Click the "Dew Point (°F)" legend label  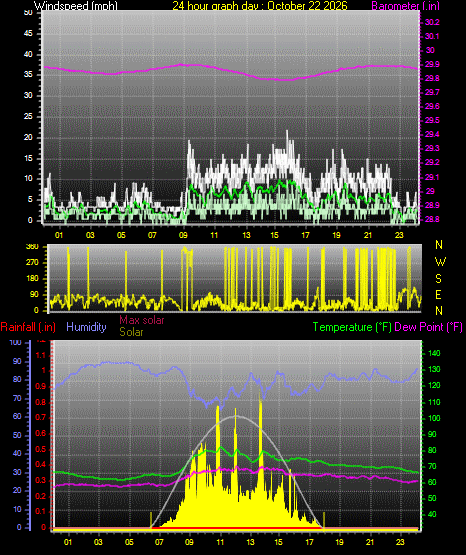tap(428, 327)
